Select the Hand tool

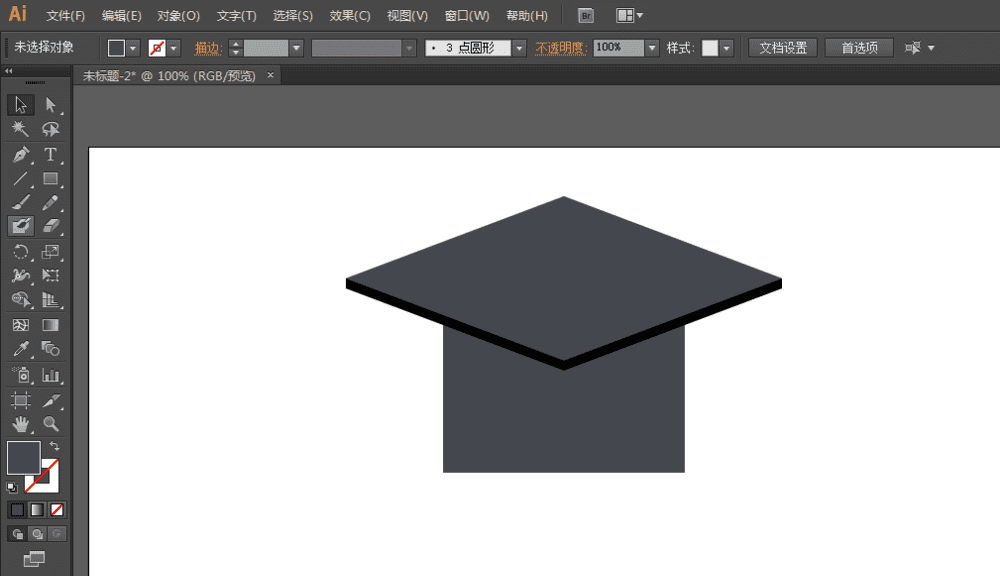click(20, 424)
